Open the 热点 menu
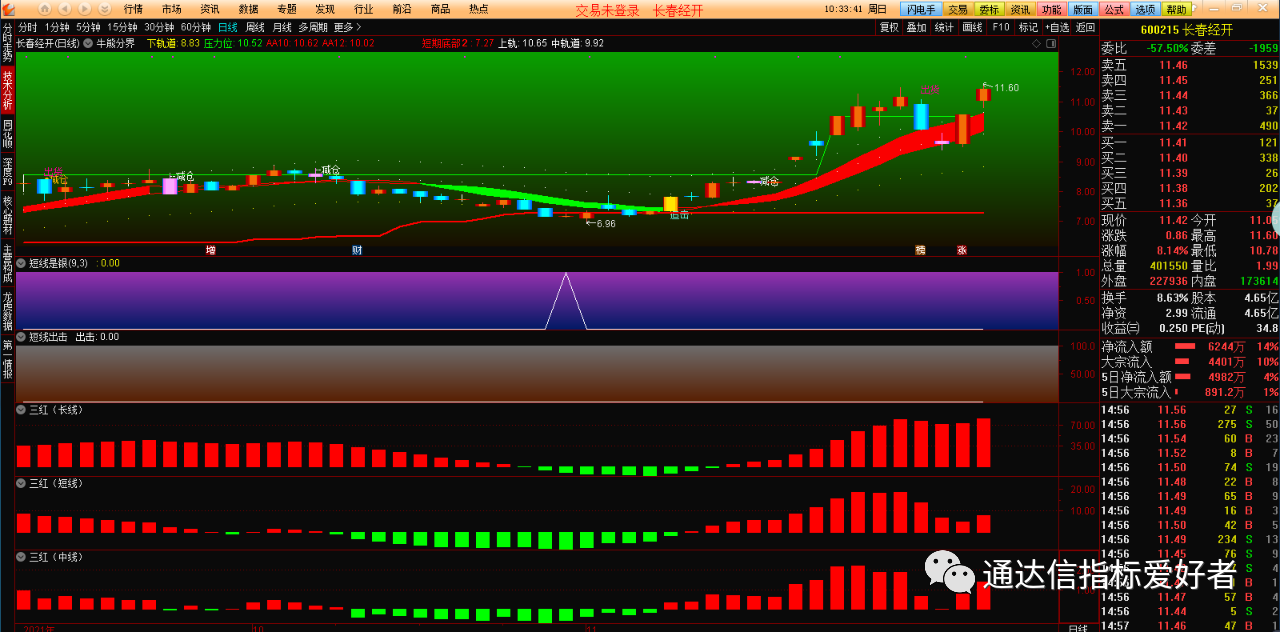 click(479, 9)
